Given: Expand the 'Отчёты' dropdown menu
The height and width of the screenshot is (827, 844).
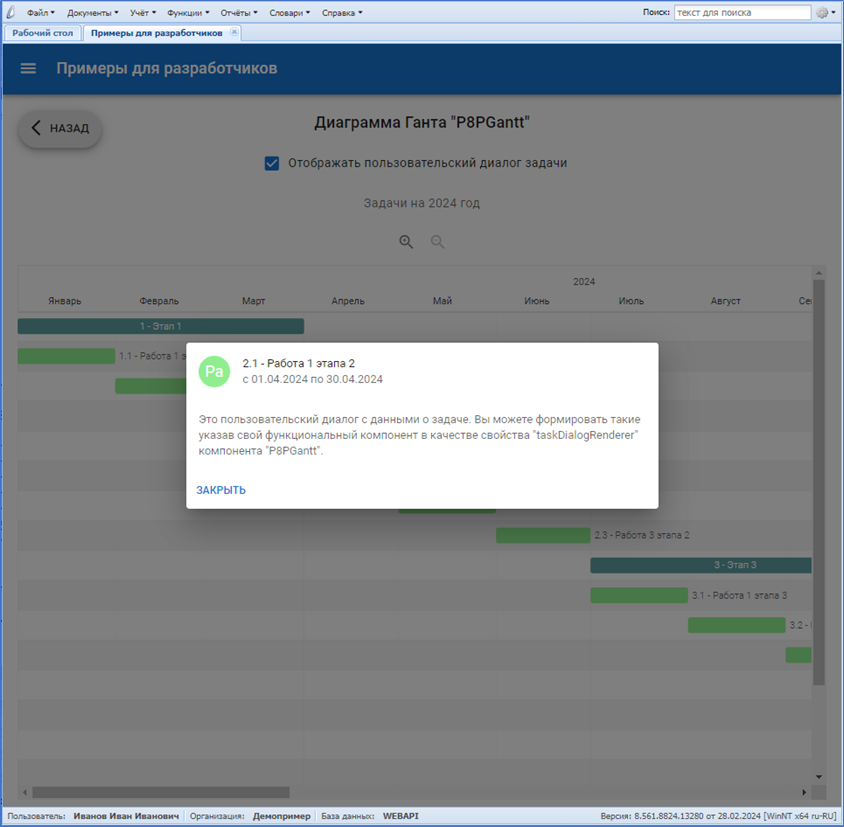Looking at the screenshot, I should (x=240, y=13).
